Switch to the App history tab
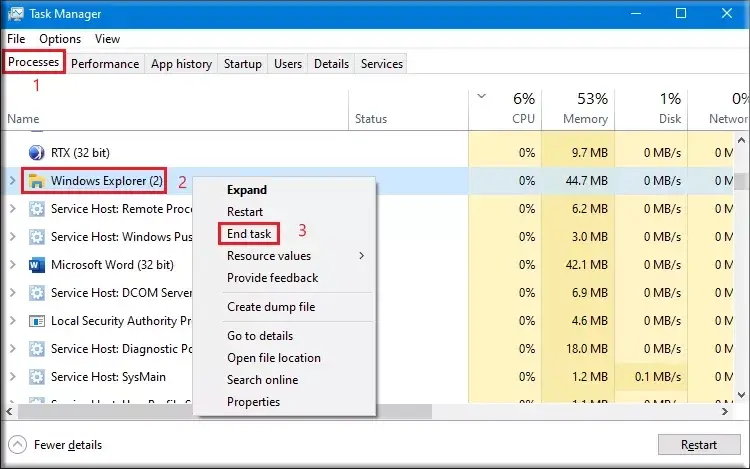The image size is (750, 469). click(x=181, y=64)
